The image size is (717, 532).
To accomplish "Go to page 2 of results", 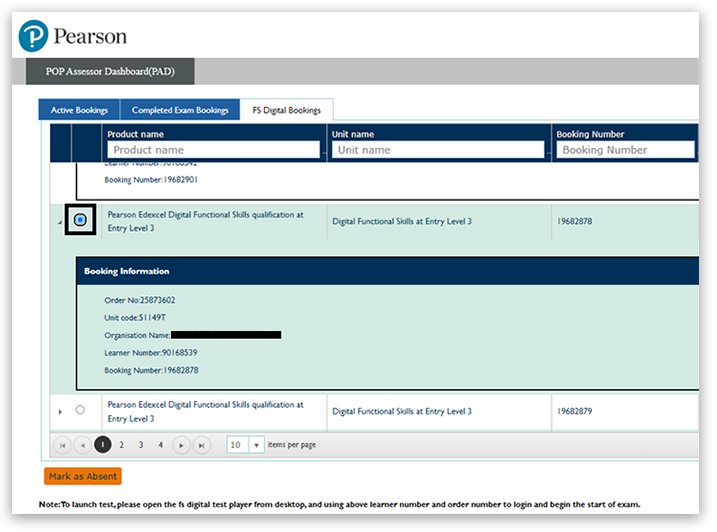I will tap(121, 445).
